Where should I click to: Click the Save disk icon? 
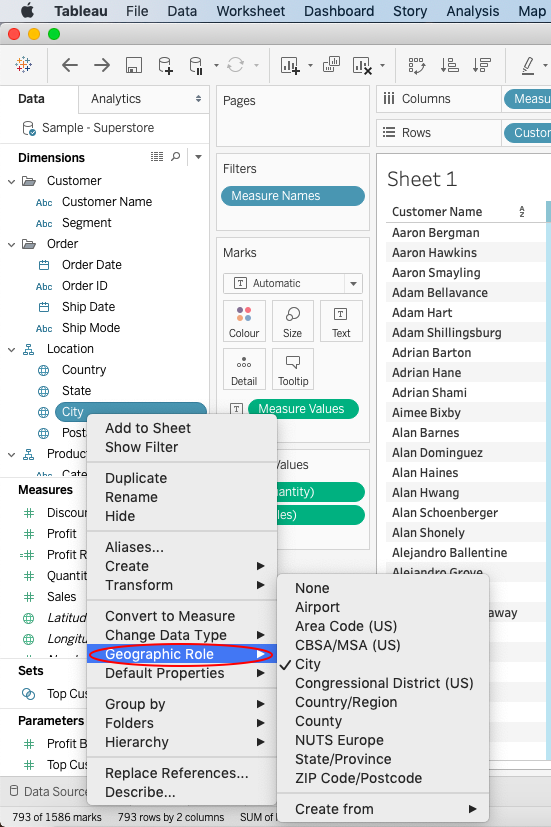coord(133,65)
